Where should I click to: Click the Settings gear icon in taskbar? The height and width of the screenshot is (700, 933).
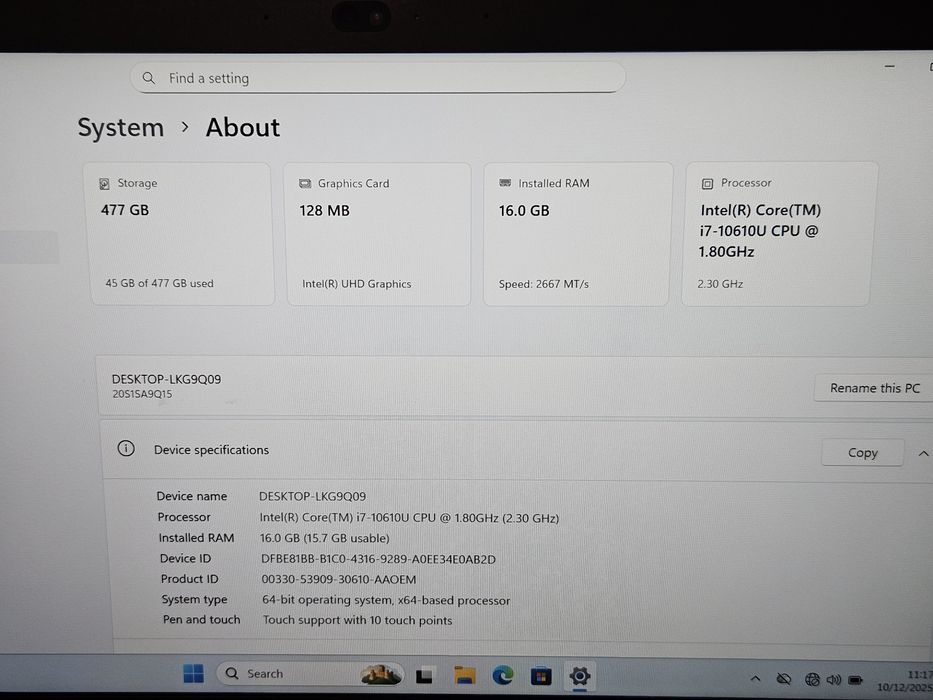point(579,676)
